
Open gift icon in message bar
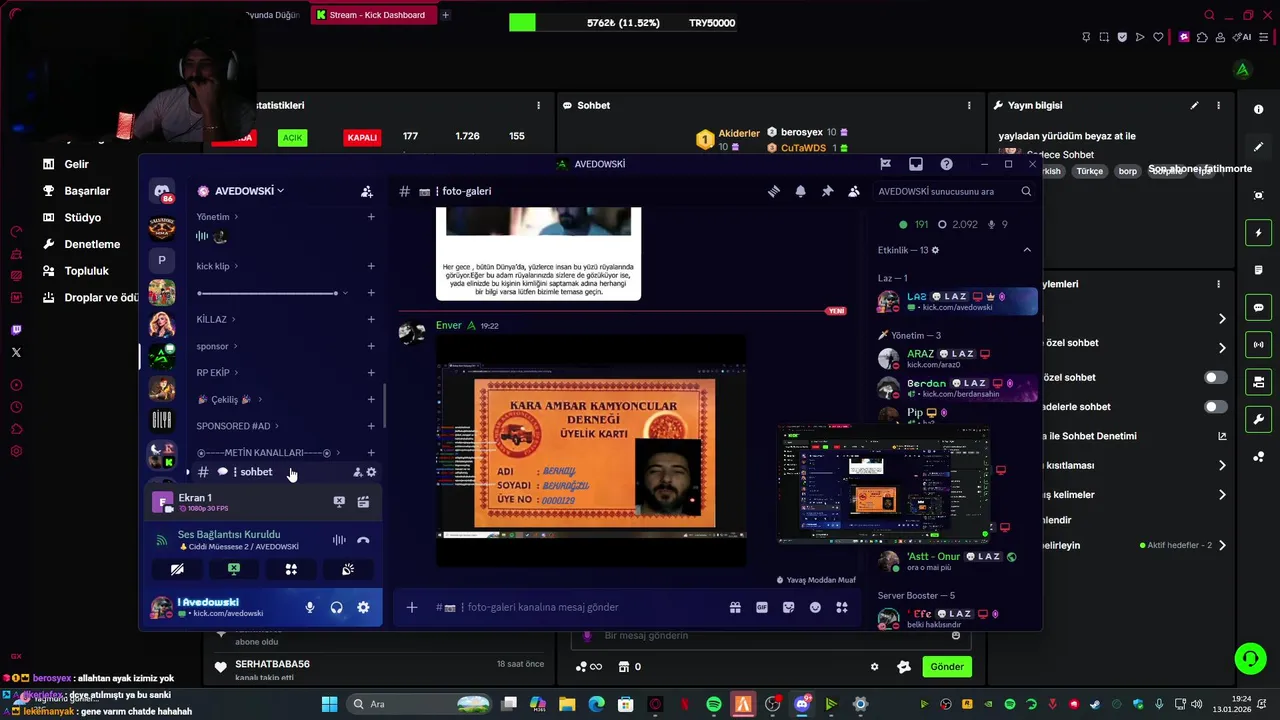735,607
